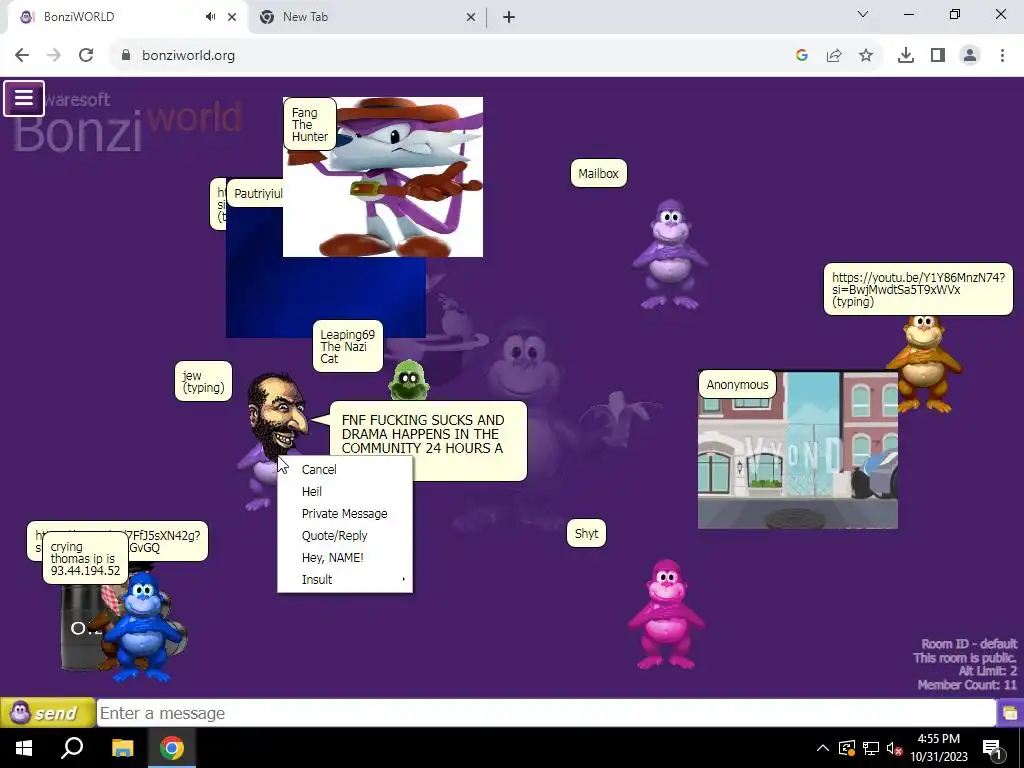
Task: Show hidden system tray icons
Action: click(x=823, y=748)
